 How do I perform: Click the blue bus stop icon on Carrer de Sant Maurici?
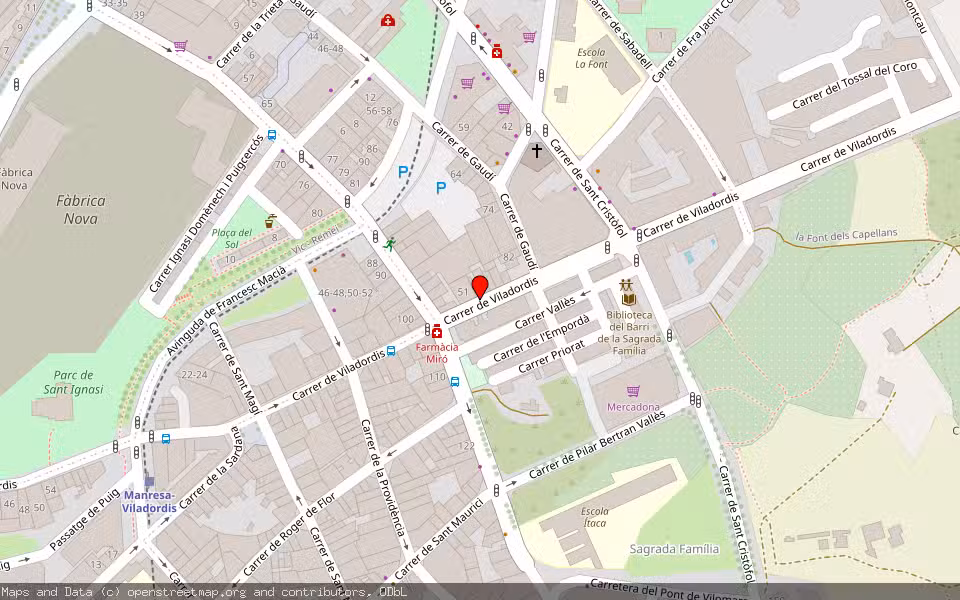[x=455, y=383]
